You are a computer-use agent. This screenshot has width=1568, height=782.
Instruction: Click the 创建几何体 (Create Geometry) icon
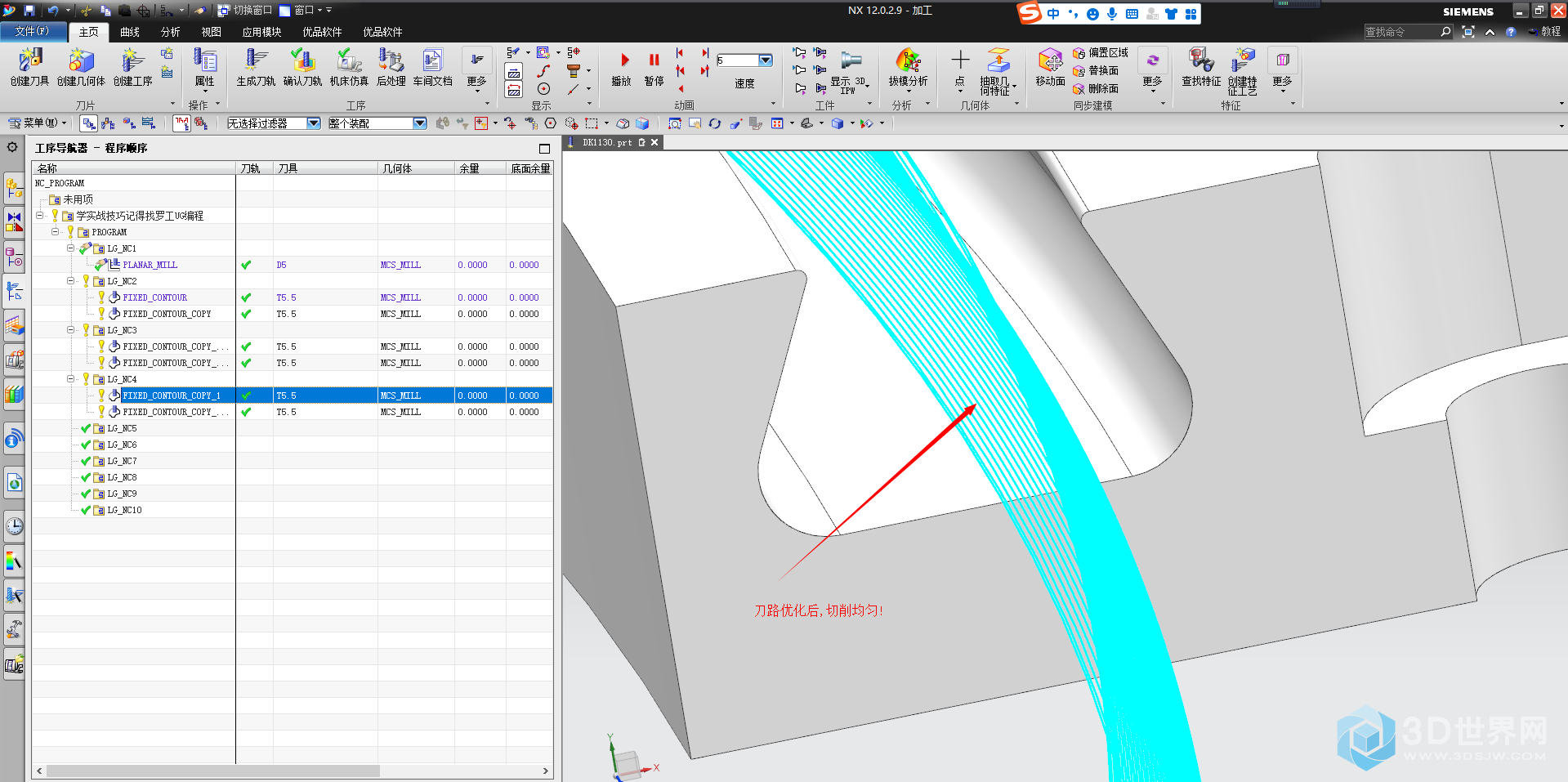(81, 66)
